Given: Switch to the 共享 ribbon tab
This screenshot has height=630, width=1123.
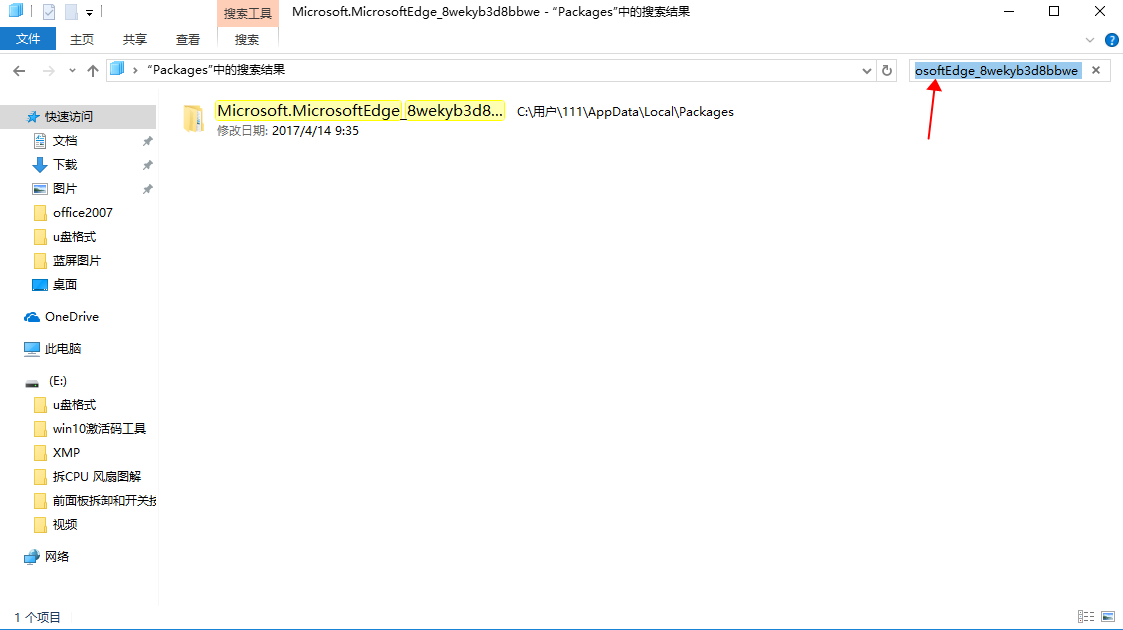Looking at the screenshot, I should click(135, 39).
